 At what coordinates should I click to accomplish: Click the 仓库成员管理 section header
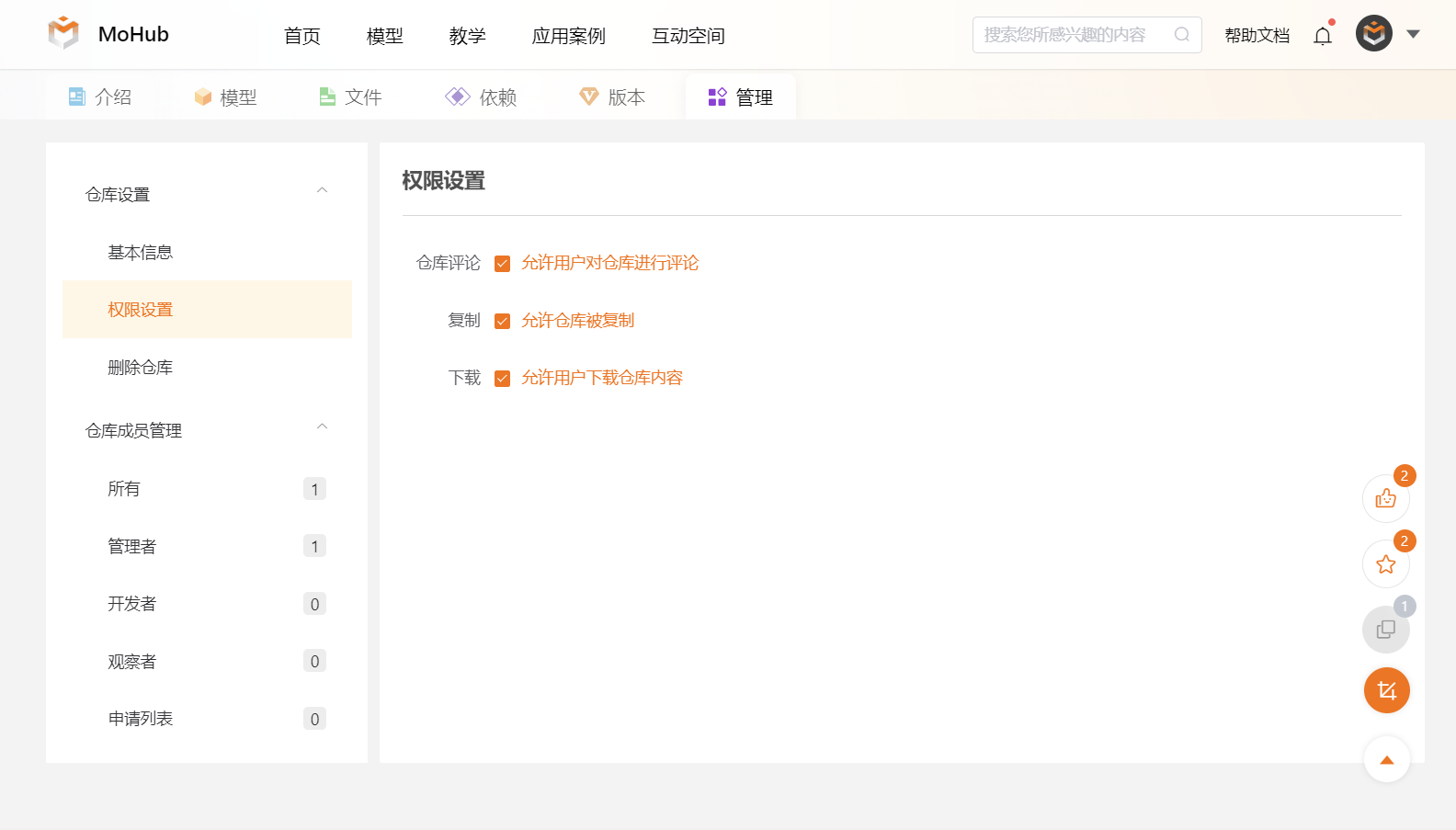point(207,430)
